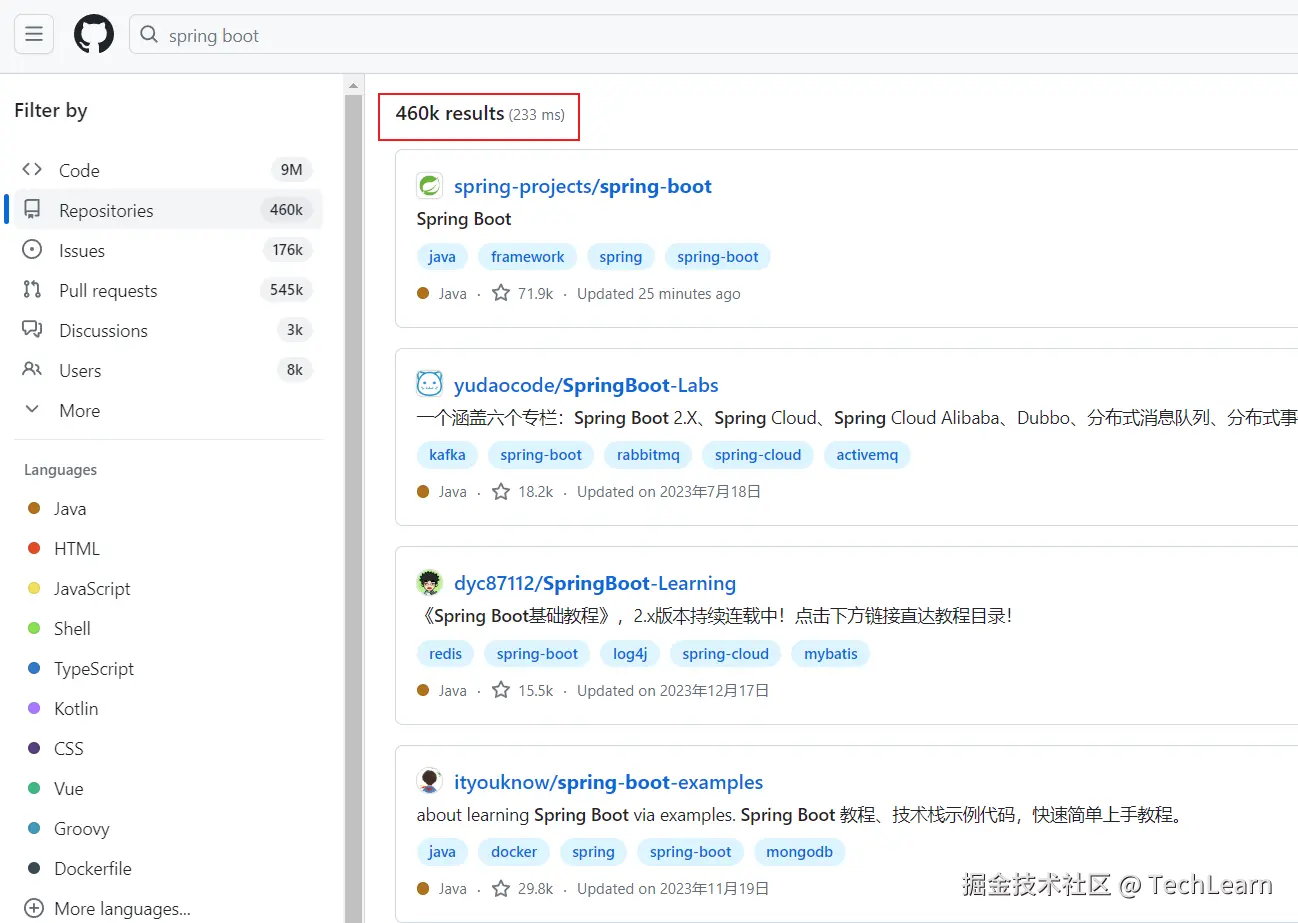This screenshot has width=1298, height=923.
Task: Show Issues results
Action: (x=168, y=250)
